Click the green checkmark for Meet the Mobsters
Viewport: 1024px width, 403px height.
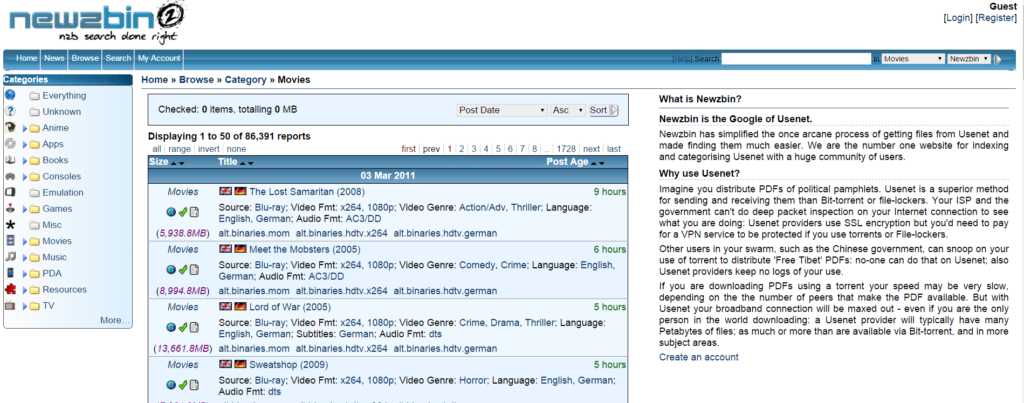click(183, 269)
